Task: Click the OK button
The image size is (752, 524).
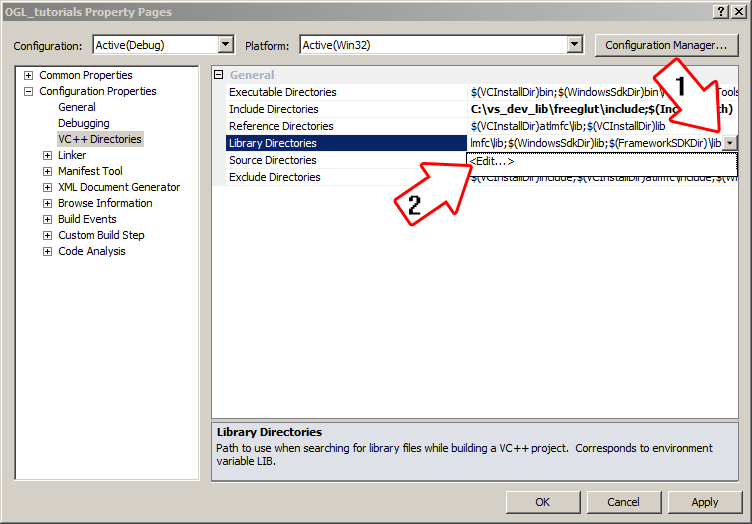Action: (543, 502)
